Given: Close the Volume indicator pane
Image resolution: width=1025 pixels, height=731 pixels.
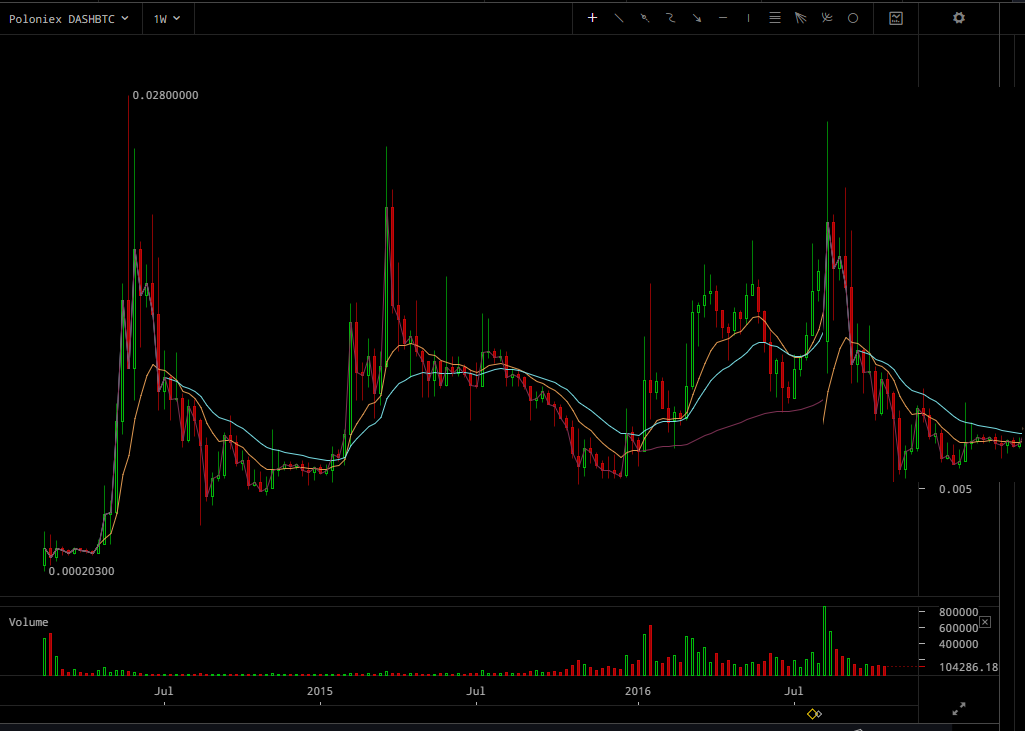Looking at the screenshot, I should point(985,622).
